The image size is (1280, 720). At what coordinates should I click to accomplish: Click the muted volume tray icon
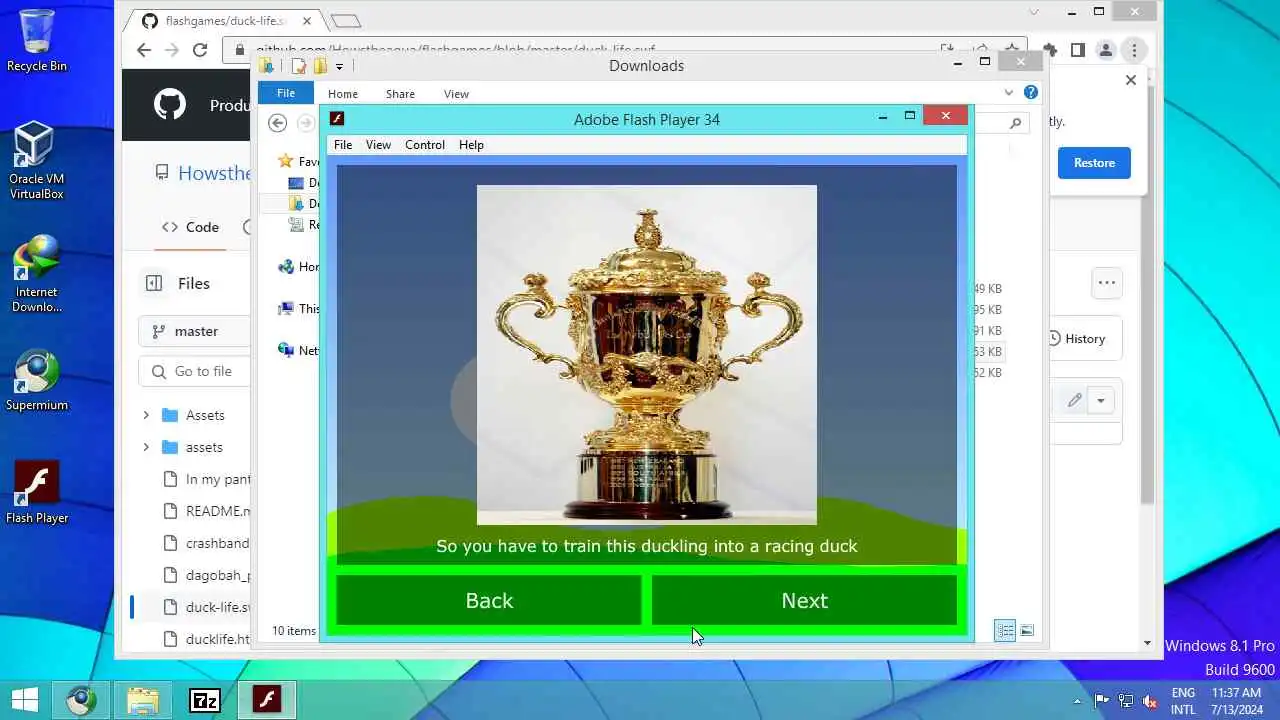coord(1151,701)
